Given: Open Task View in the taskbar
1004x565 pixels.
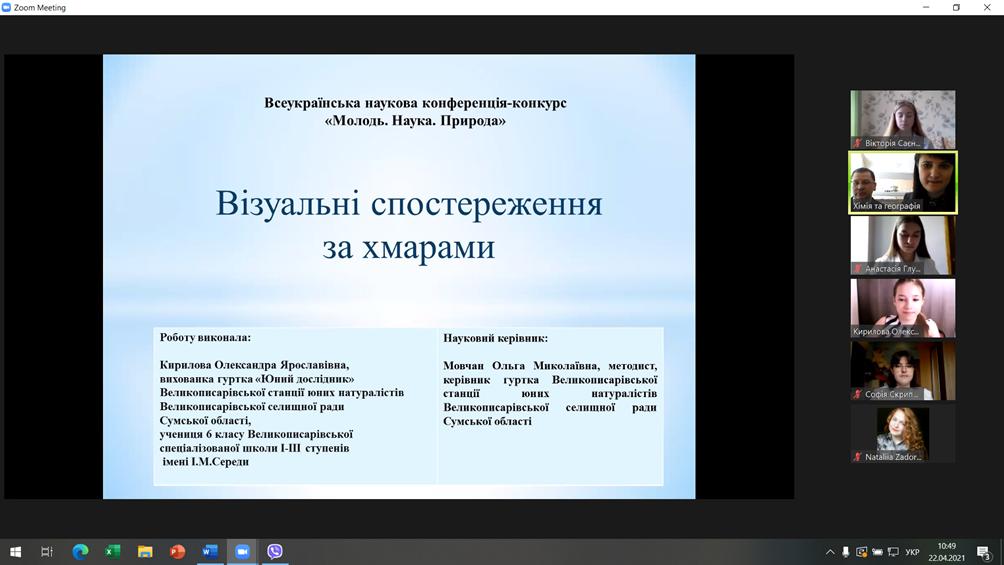Looking at the screenshot, I should (47, 552).
